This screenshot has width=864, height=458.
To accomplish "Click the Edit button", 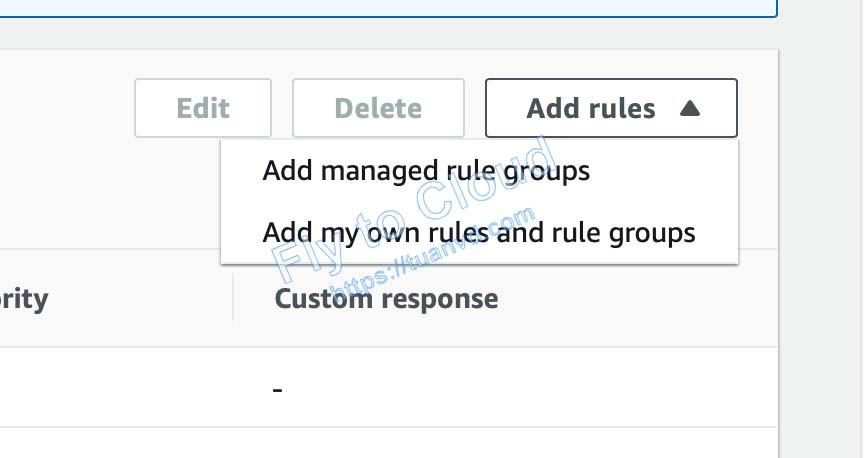I will click(203, 108).
